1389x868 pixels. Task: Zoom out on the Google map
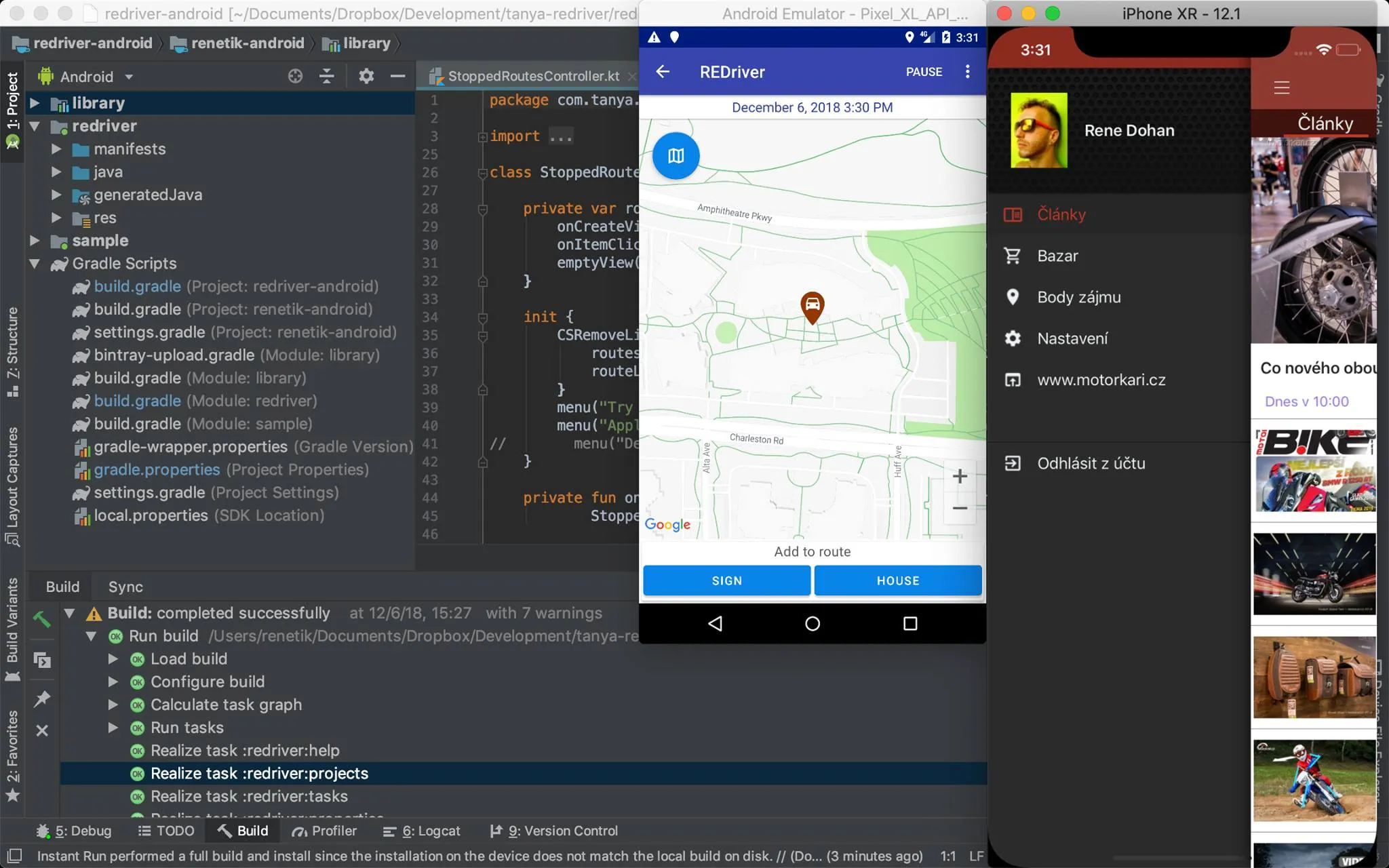[x=959, y=508]
